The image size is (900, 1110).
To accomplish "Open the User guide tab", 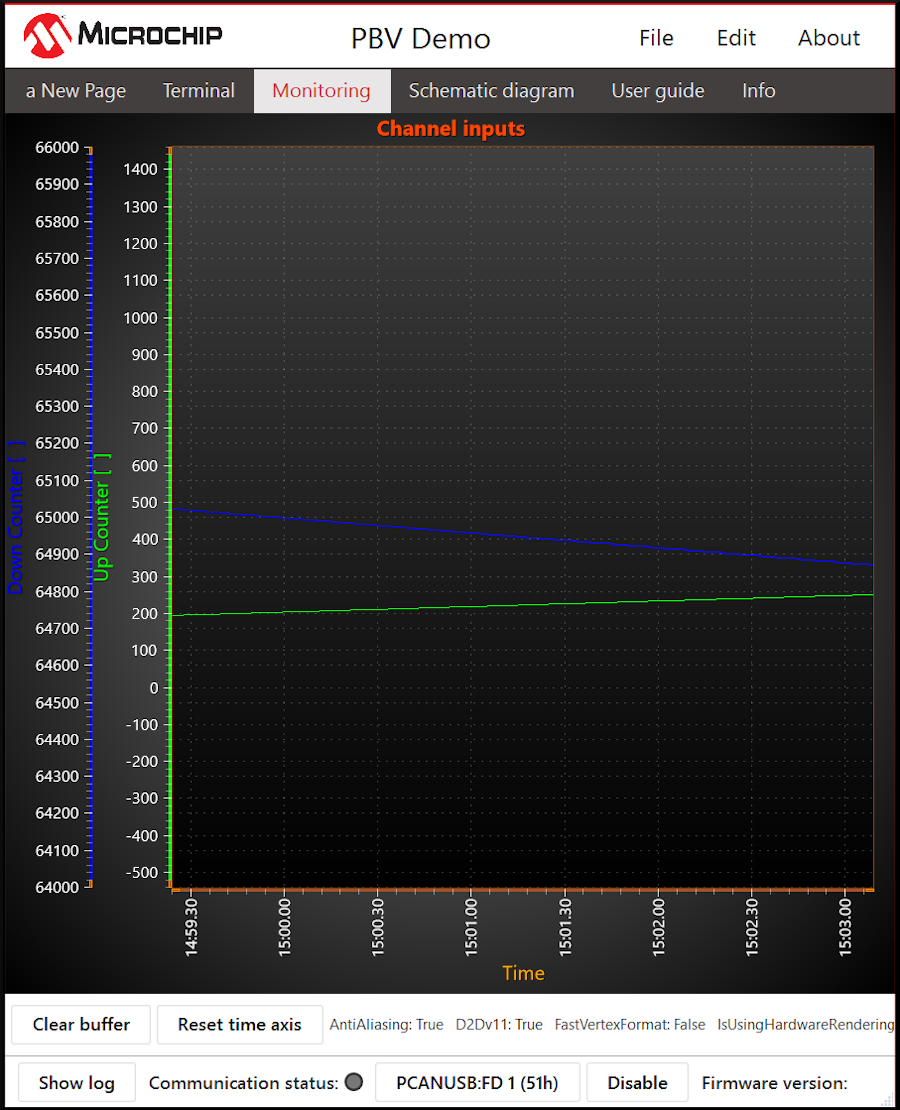I will click(x=658, y=91).
